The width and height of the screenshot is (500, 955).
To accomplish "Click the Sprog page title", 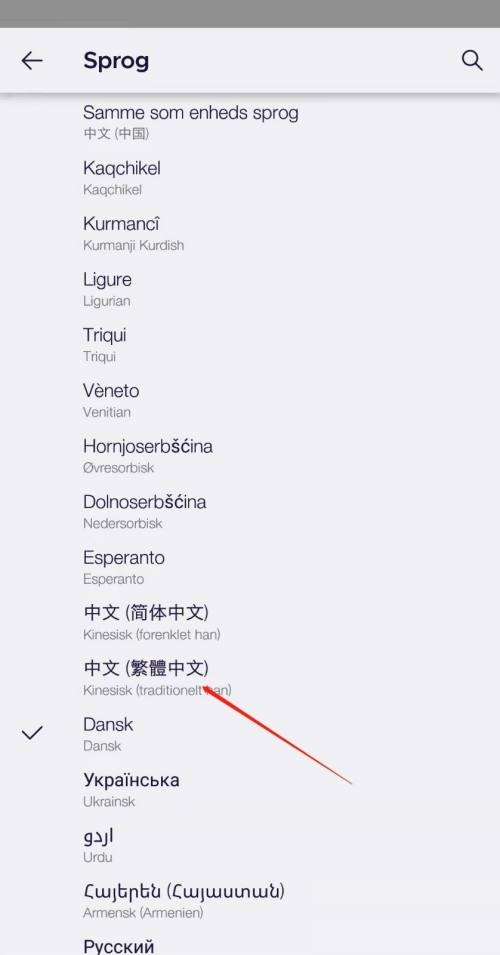I will [x=116, y=62].
